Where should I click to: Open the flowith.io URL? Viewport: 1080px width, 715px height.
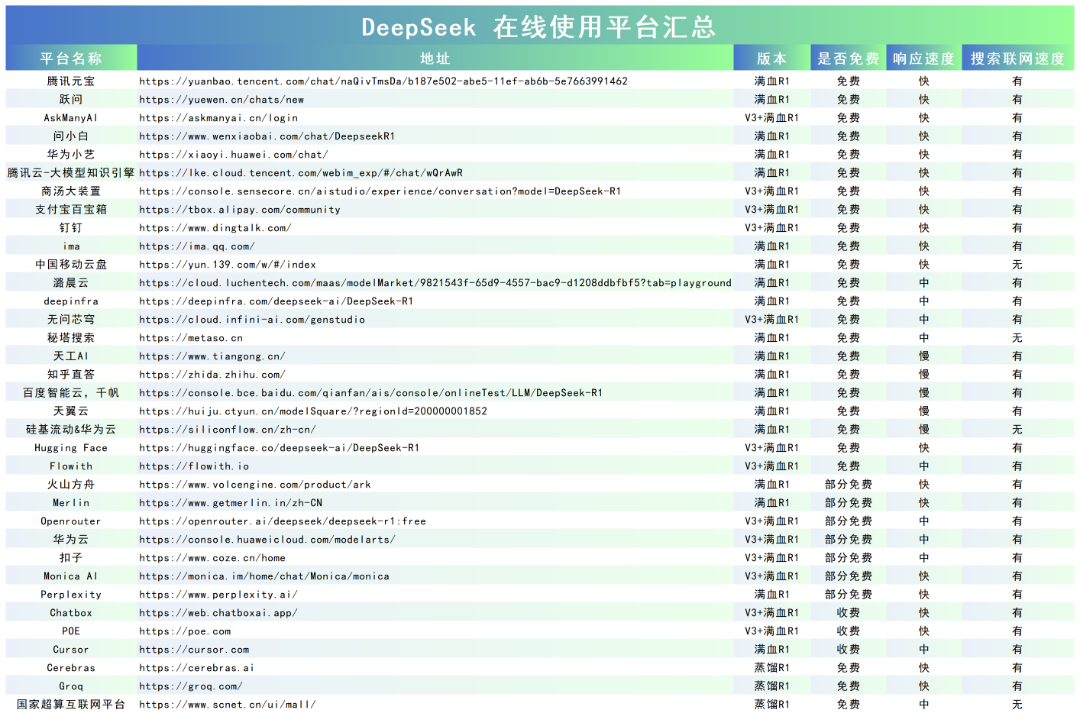[x=194, y=466]
